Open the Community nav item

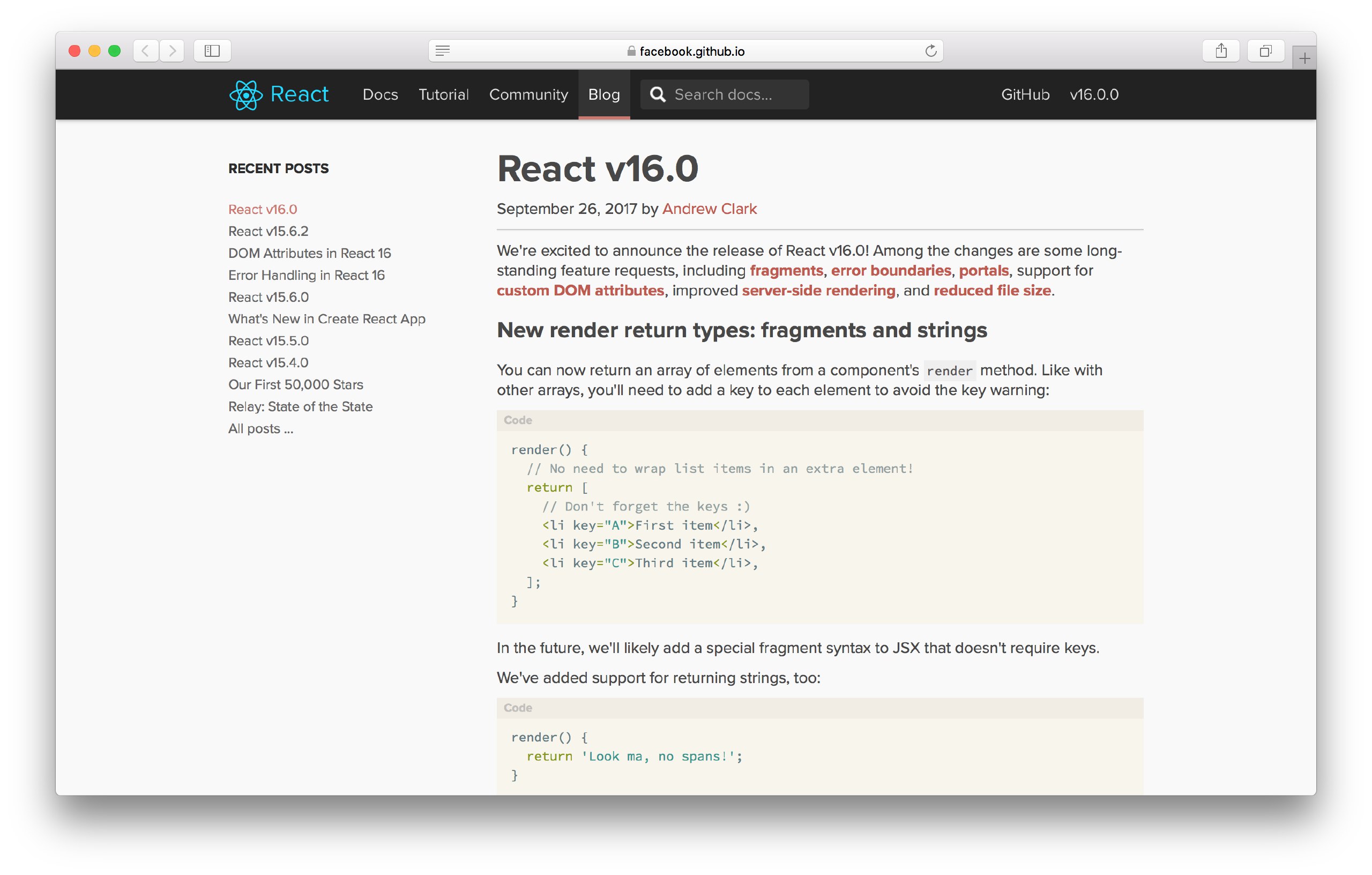(528, 94)
